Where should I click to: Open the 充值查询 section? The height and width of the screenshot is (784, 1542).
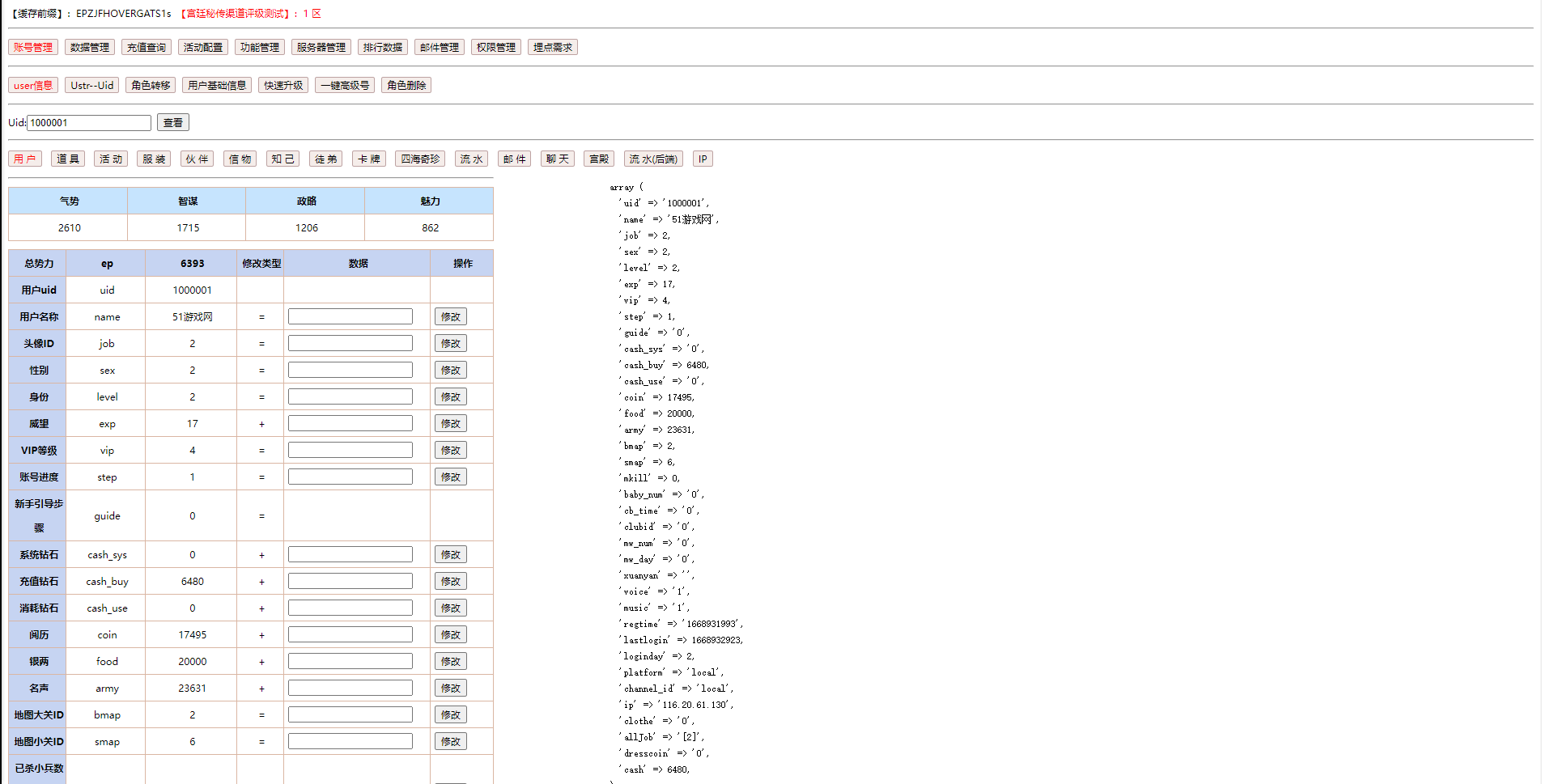click(x=146, y=48)
